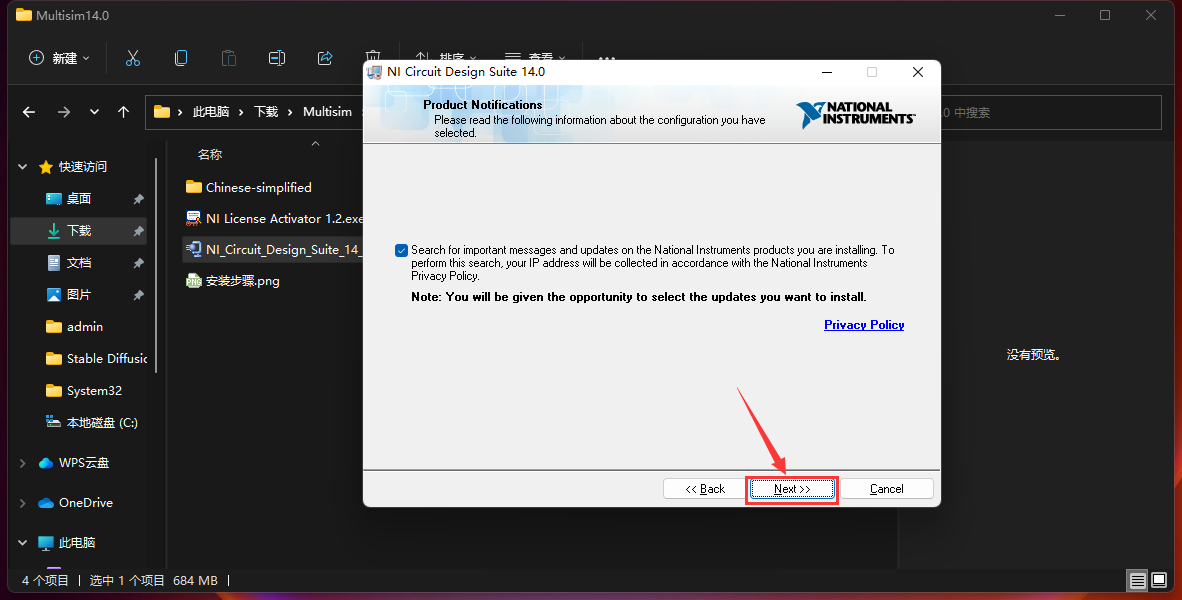Click the 4 个项目 status bar text
This screenshot has width=1182, height=600.
click(x=45, y=580)
